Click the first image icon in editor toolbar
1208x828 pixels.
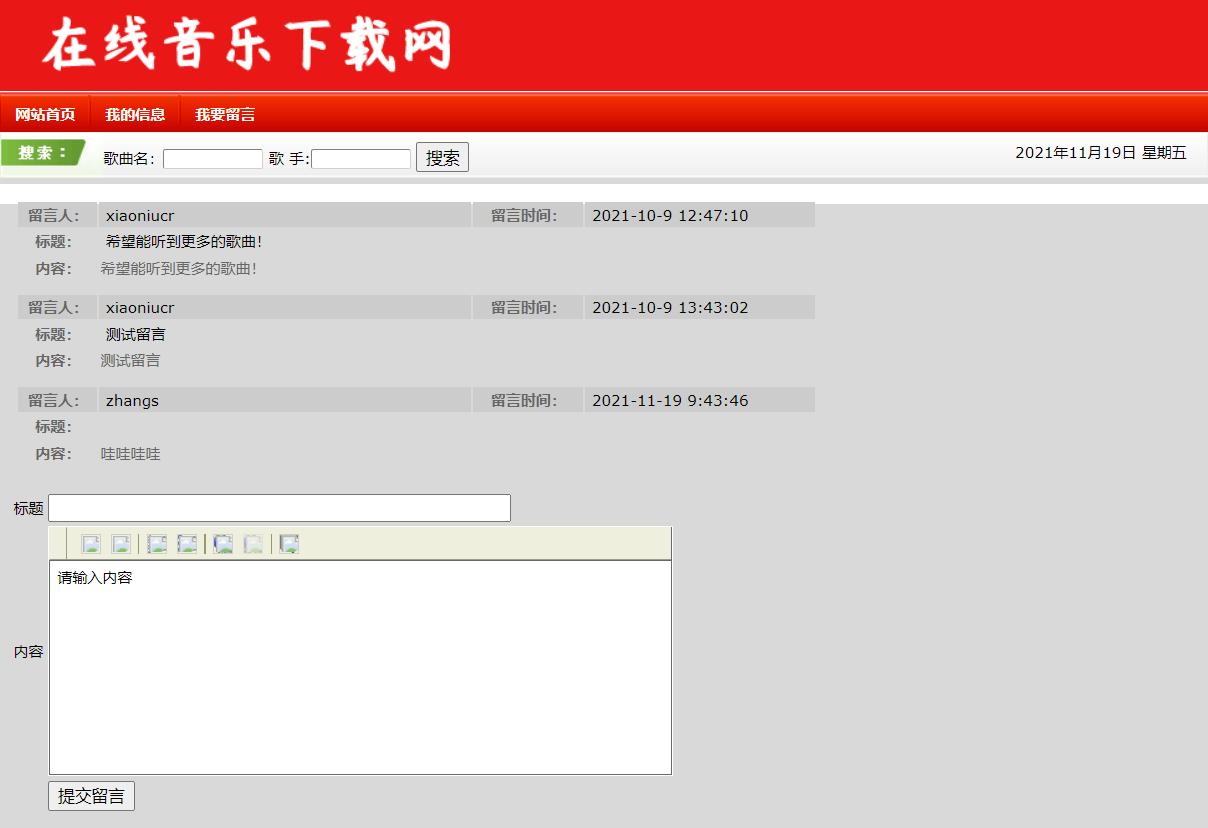pos(90,543)
